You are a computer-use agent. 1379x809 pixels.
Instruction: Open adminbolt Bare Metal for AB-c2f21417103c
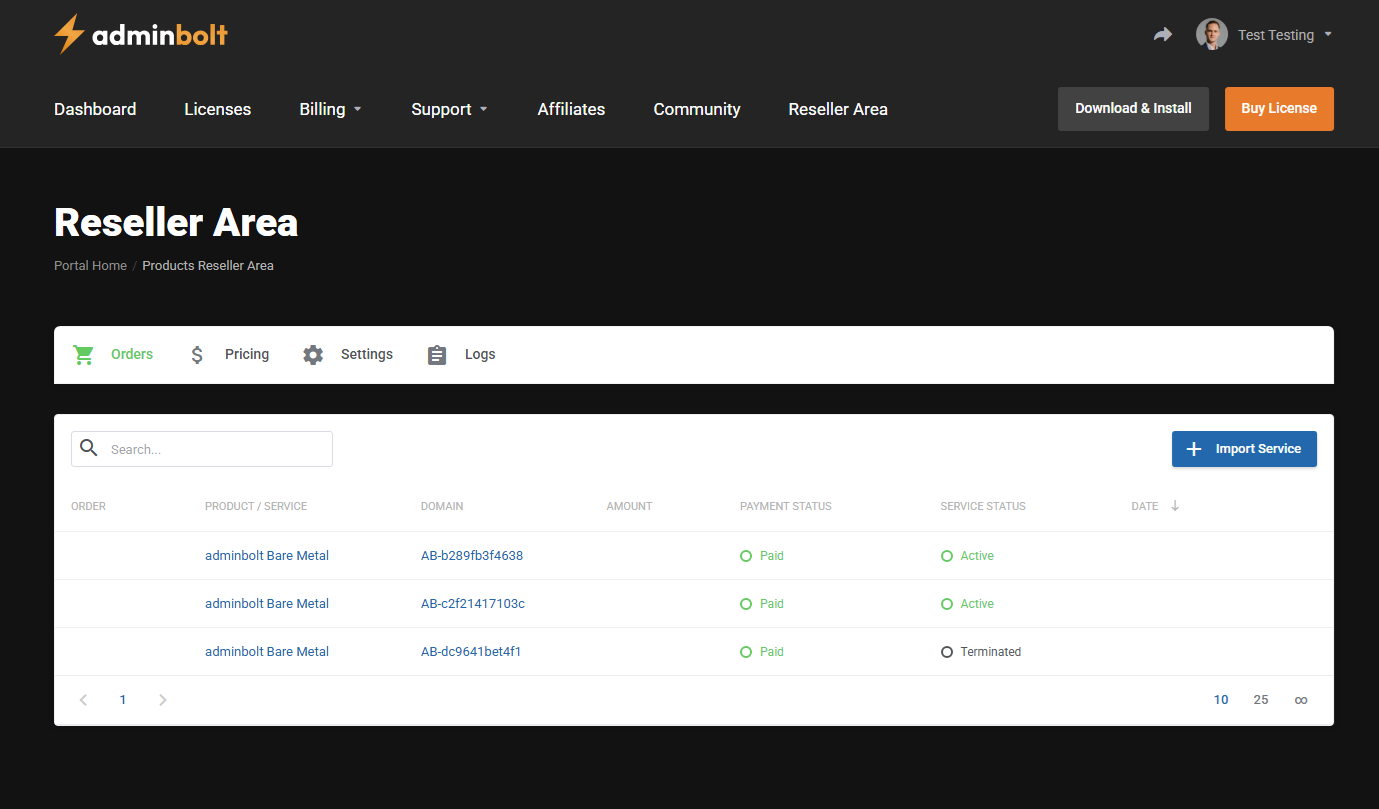pyautogui.click(x=267, y=604)
